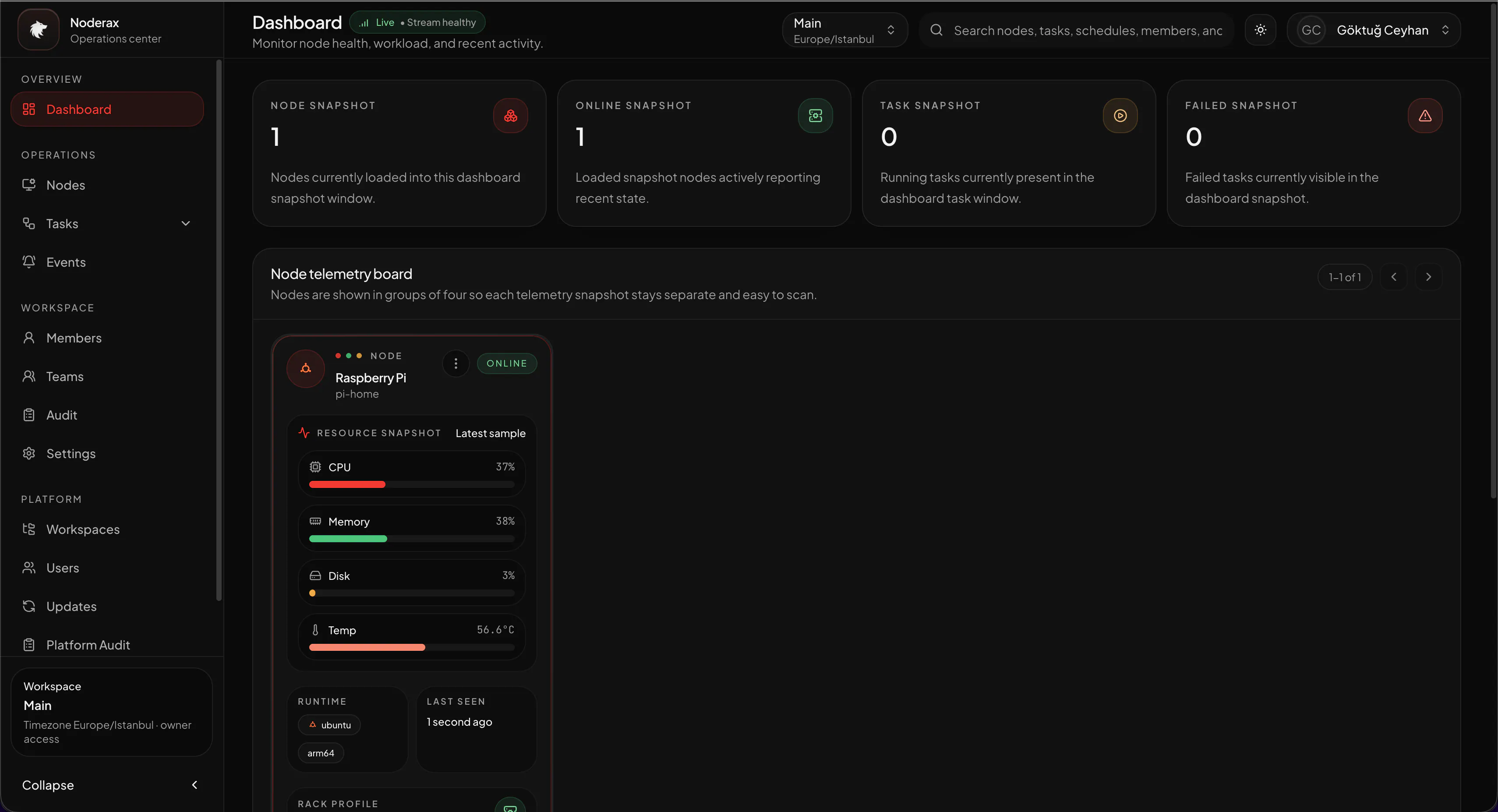This screenshot has width=1498, height=812.
Task: Open the Göktuğ Ceyhan account menu
Action: (x=1374, y=30)
